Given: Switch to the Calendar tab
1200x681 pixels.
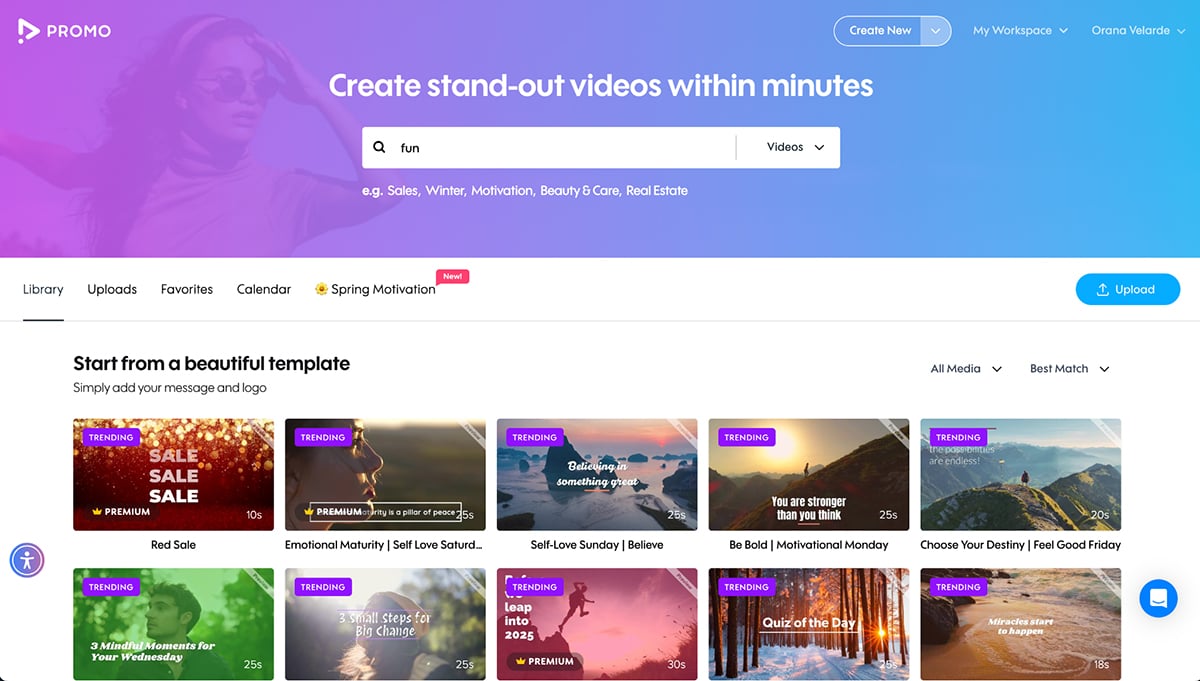Looking at the screenshot, I should coord(263,289).
